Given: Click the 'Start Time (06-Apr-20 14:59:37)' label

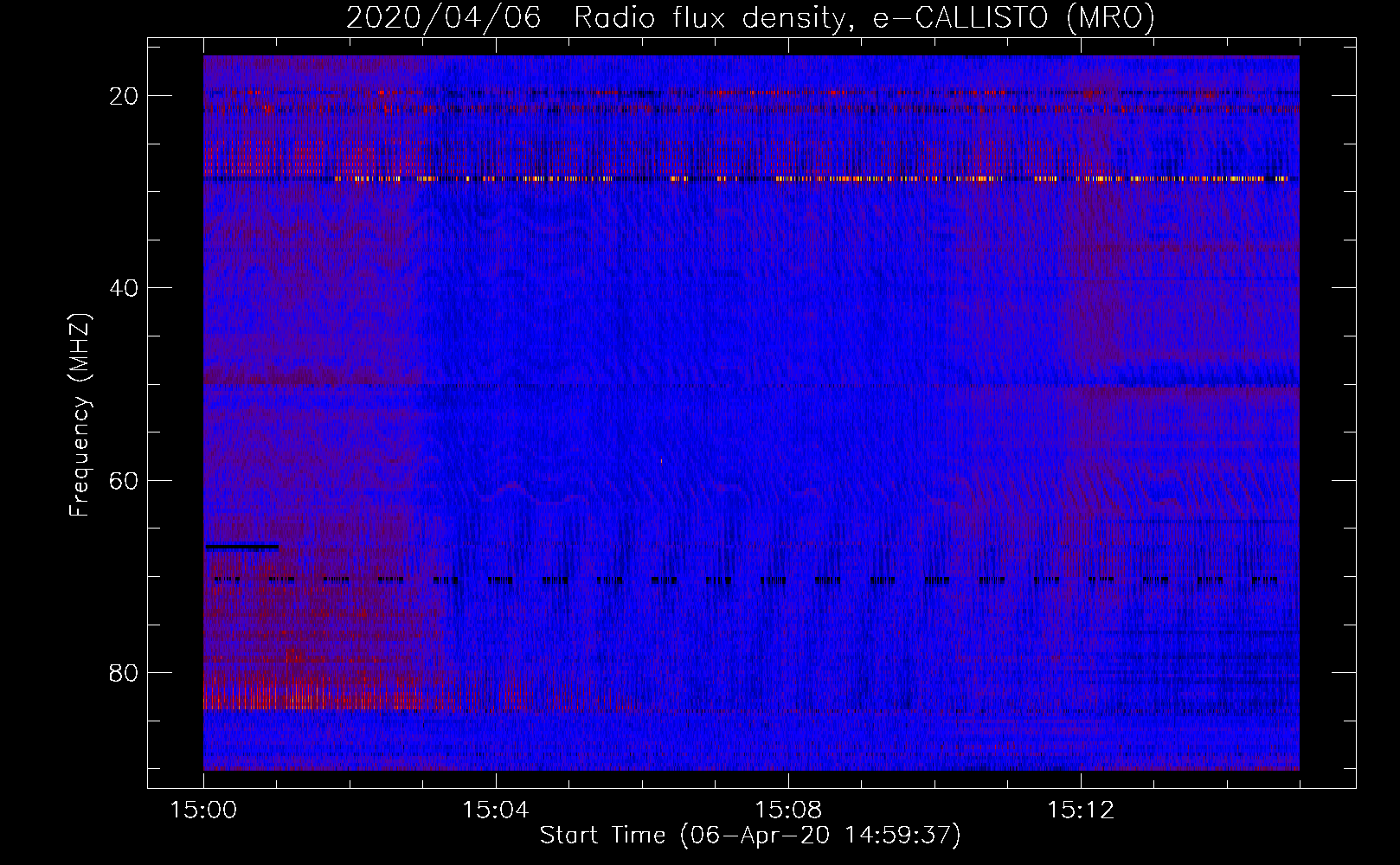Looking at the screenshot, I should pyautogui.click(x=750, y=836).
